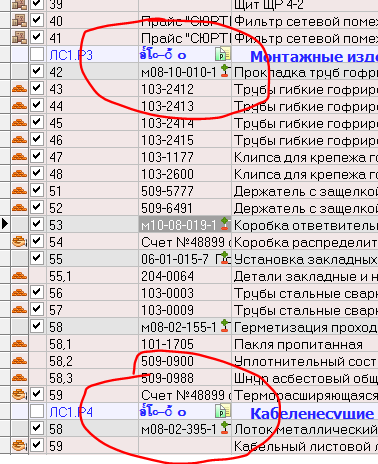Select code cell 204-0064
378x464 pixels.
pyautogui.click(x=185, y=276)
